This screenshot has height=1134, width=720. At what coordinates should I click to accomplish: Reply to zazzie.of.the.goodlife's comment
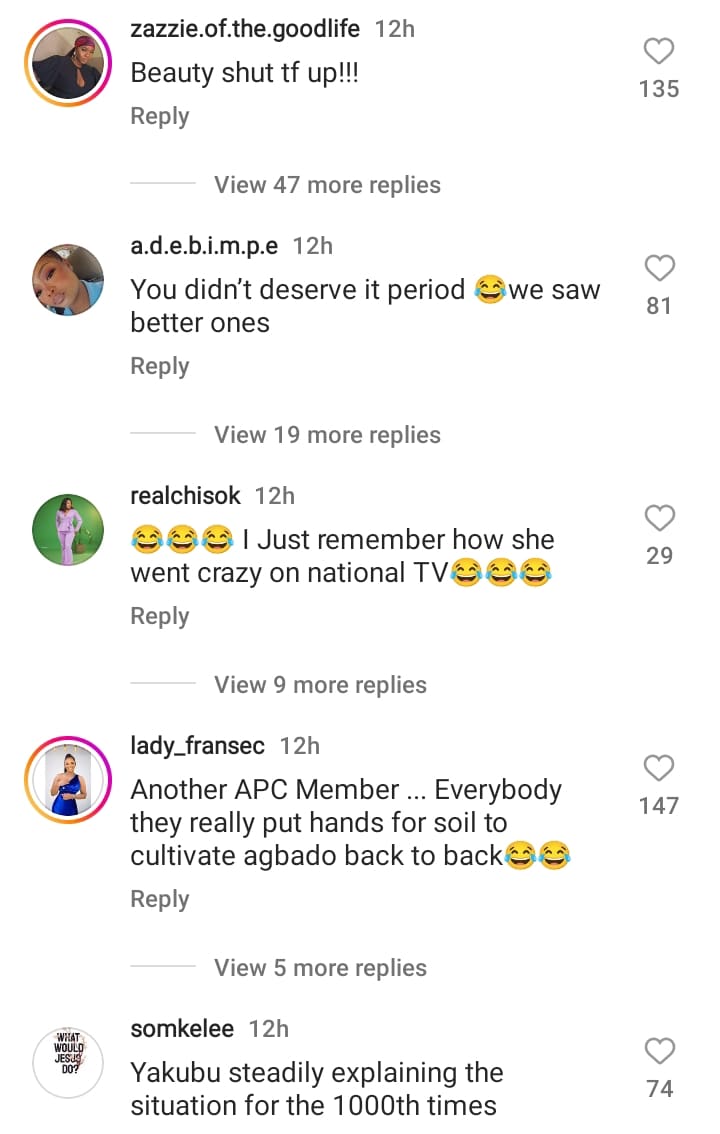pos(160,116)
